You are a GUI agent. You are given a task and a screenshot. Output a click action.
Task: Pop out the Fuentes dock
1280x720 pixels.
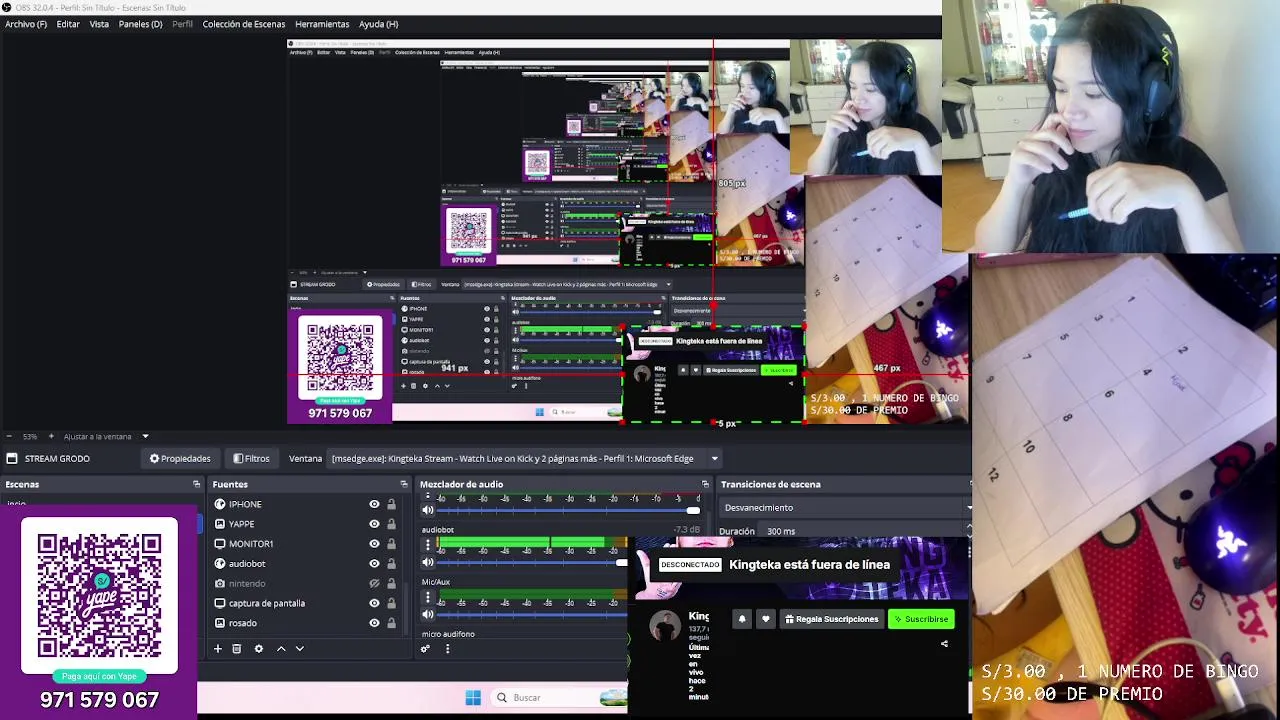click(404, 484)
